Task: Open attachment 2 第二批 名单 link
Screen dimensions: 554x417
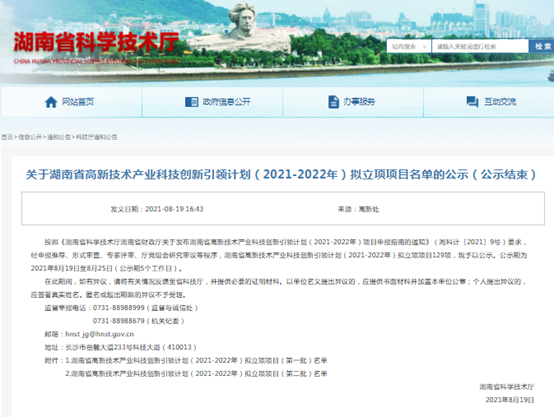Action: pos(196,374)
